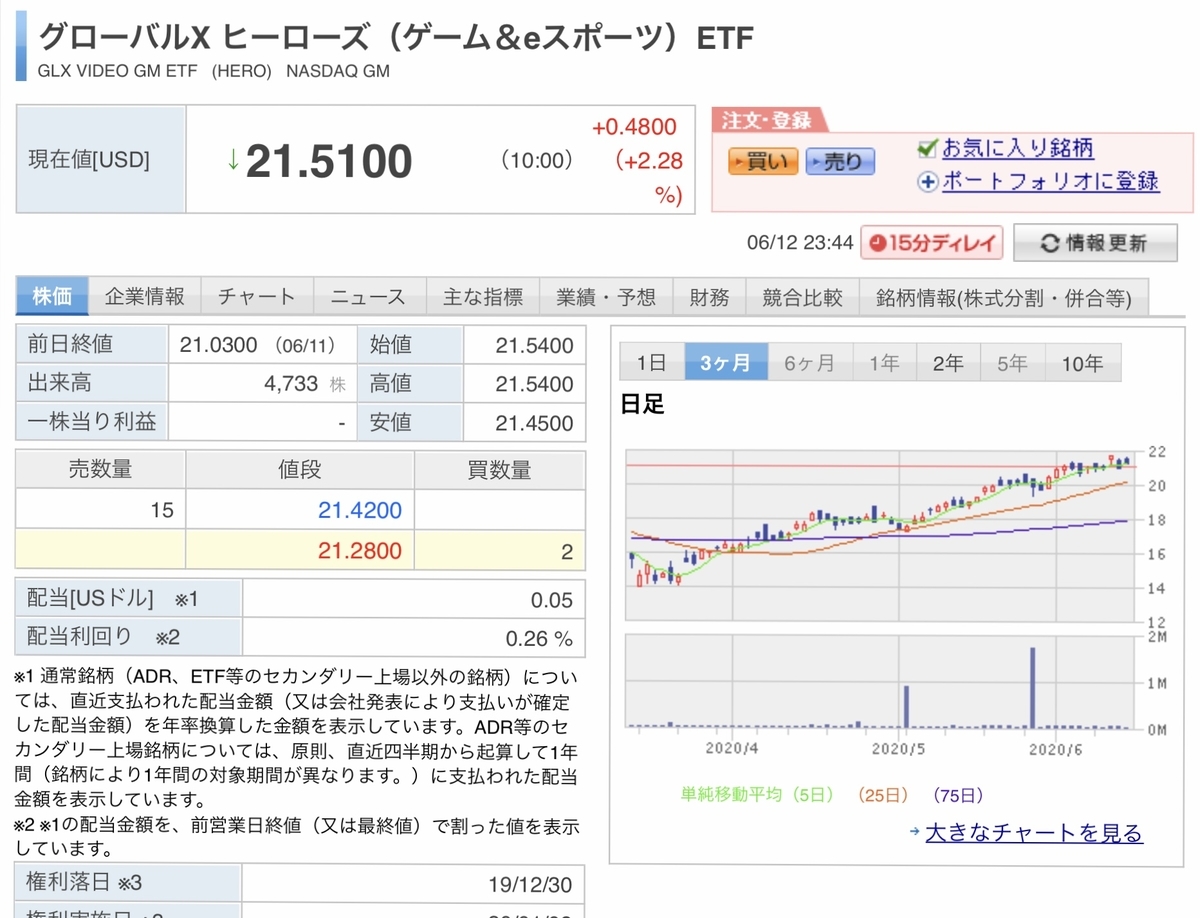
Task: Toggle the お気に入り銘柄 checkbox
Action: (927, 149)
